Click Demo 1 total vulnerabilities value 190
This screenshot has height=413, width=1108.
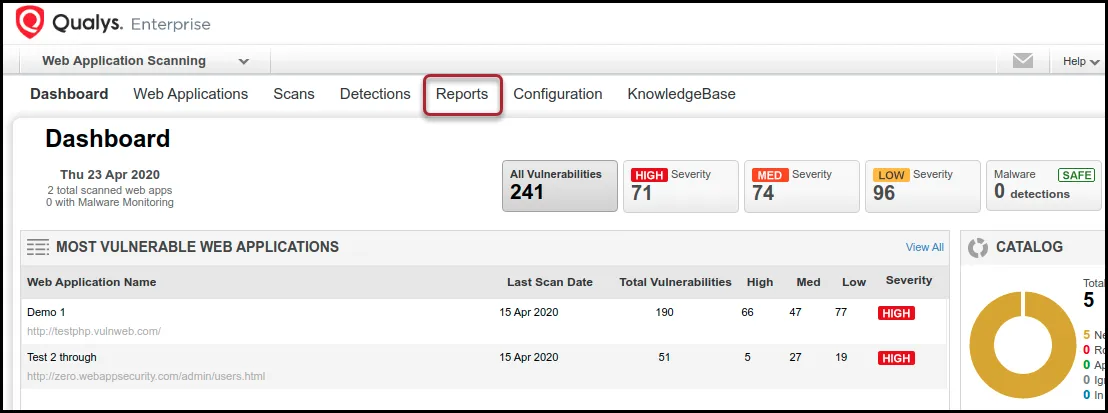pyautogui.click(x=664, y=312)
